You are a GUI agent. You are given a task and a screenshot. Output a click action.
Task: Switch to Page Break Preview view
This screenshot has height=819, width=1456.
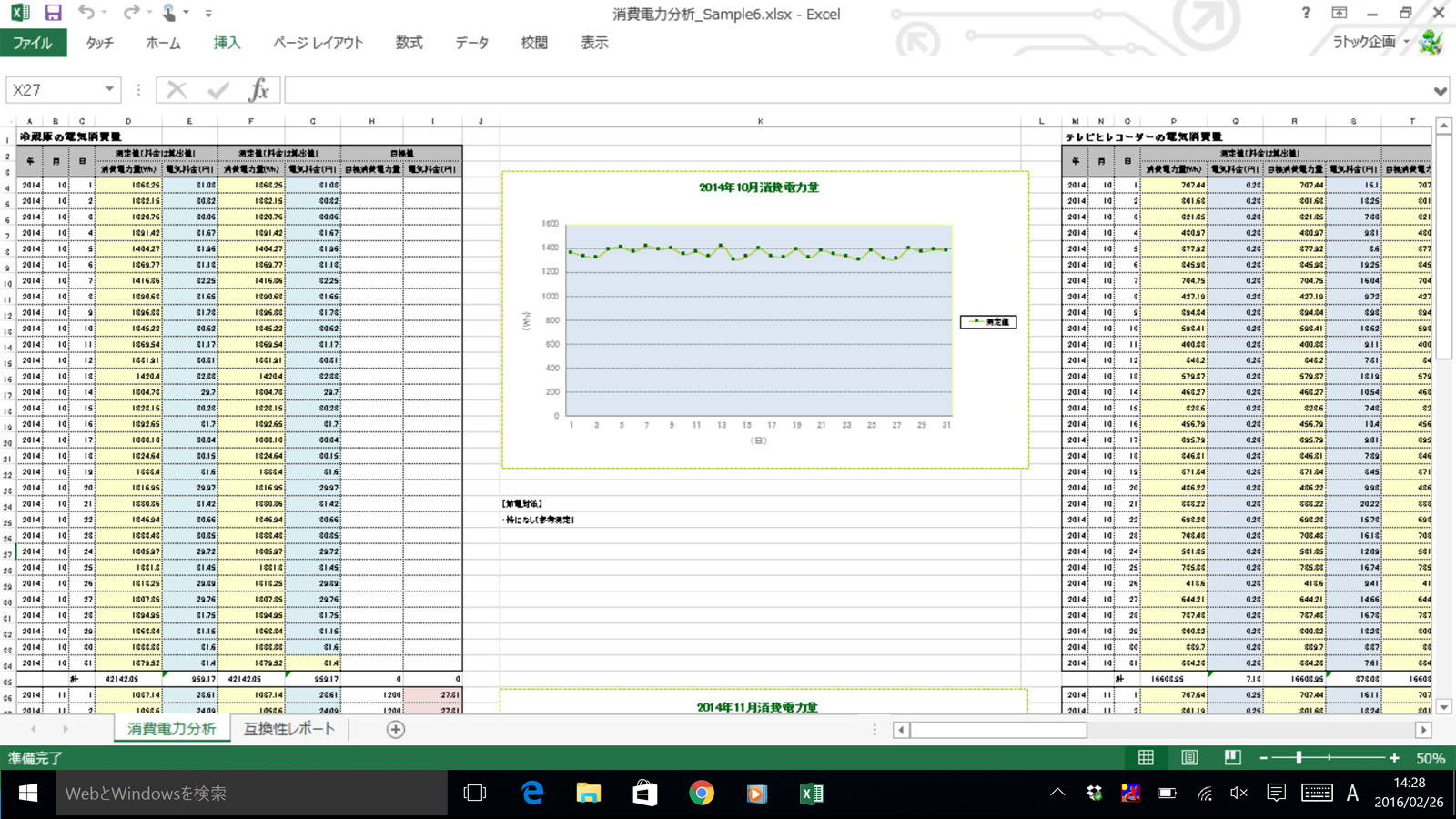tap(1232, 757)
